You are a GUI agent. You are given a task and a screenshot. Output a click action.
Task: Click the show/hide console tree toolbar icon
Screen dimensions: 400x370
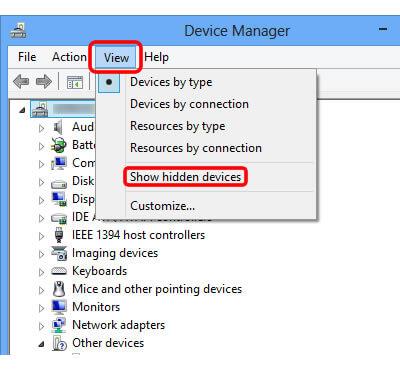[x=75, y=82]
